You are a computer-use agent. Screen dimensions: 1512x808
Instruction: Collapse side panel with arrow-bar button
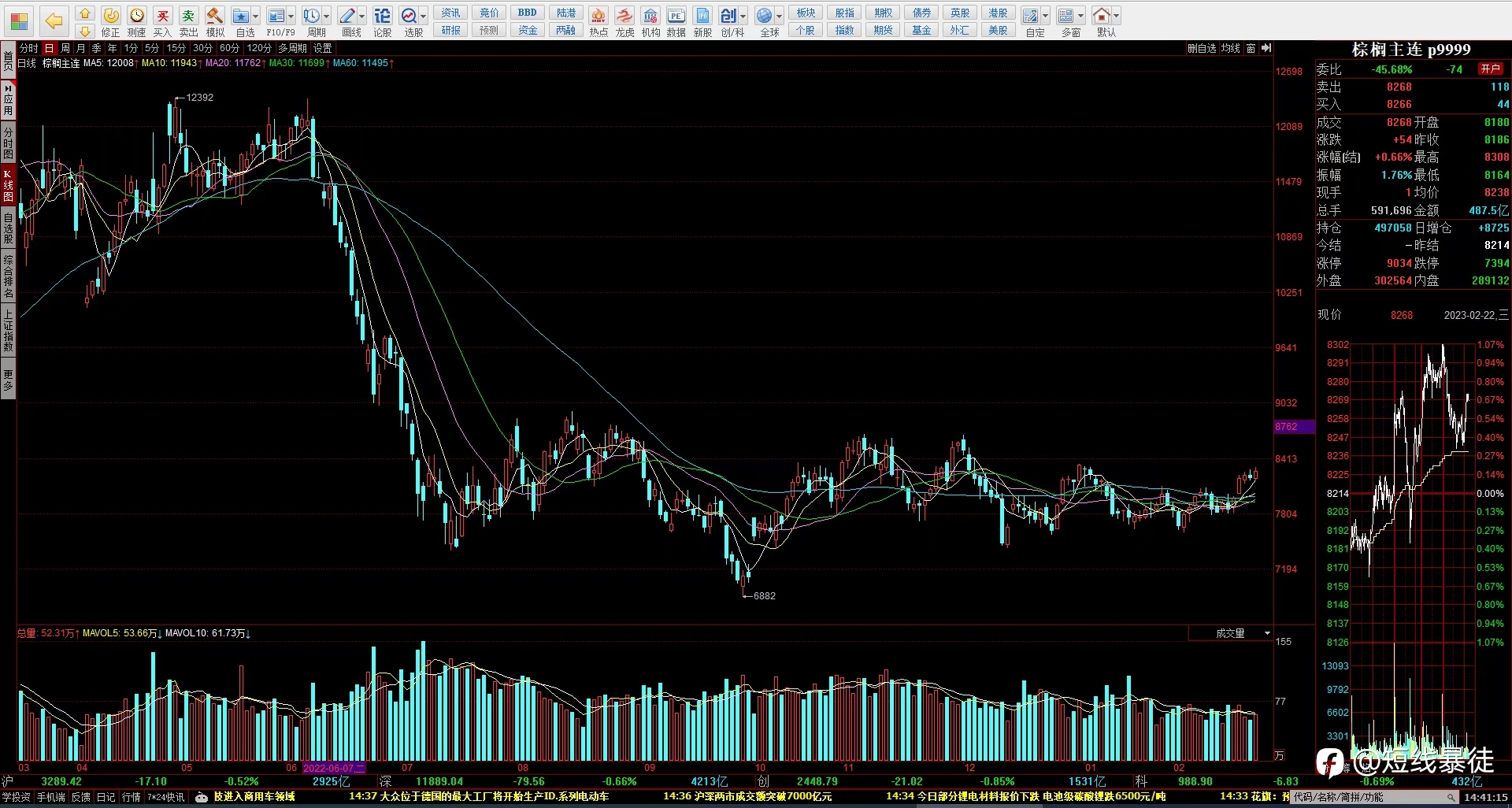pos(1266,48)
